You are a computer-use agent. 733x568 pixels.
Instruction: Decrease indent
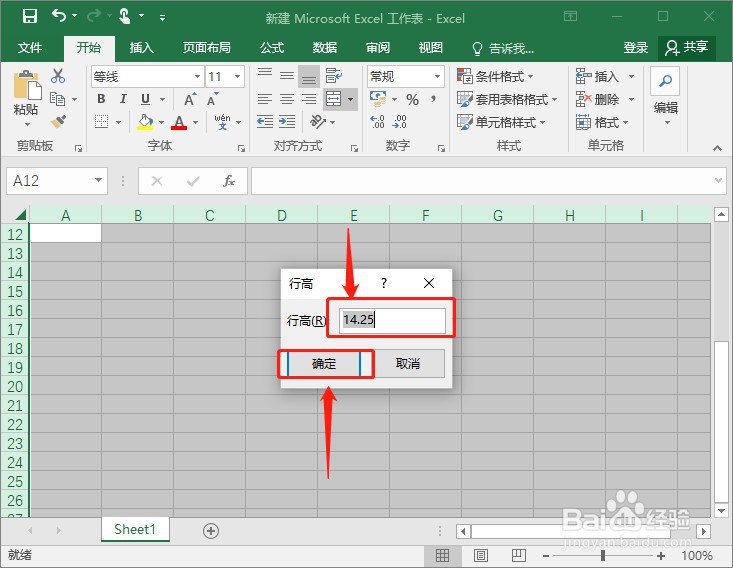coord(265,122)
